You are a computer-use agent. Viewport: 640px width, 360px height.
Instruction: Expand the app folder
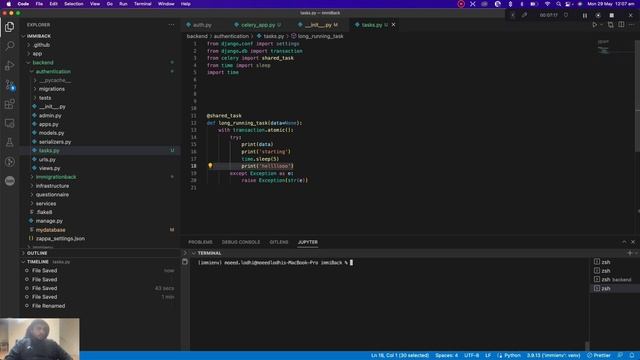pos(37,54)
